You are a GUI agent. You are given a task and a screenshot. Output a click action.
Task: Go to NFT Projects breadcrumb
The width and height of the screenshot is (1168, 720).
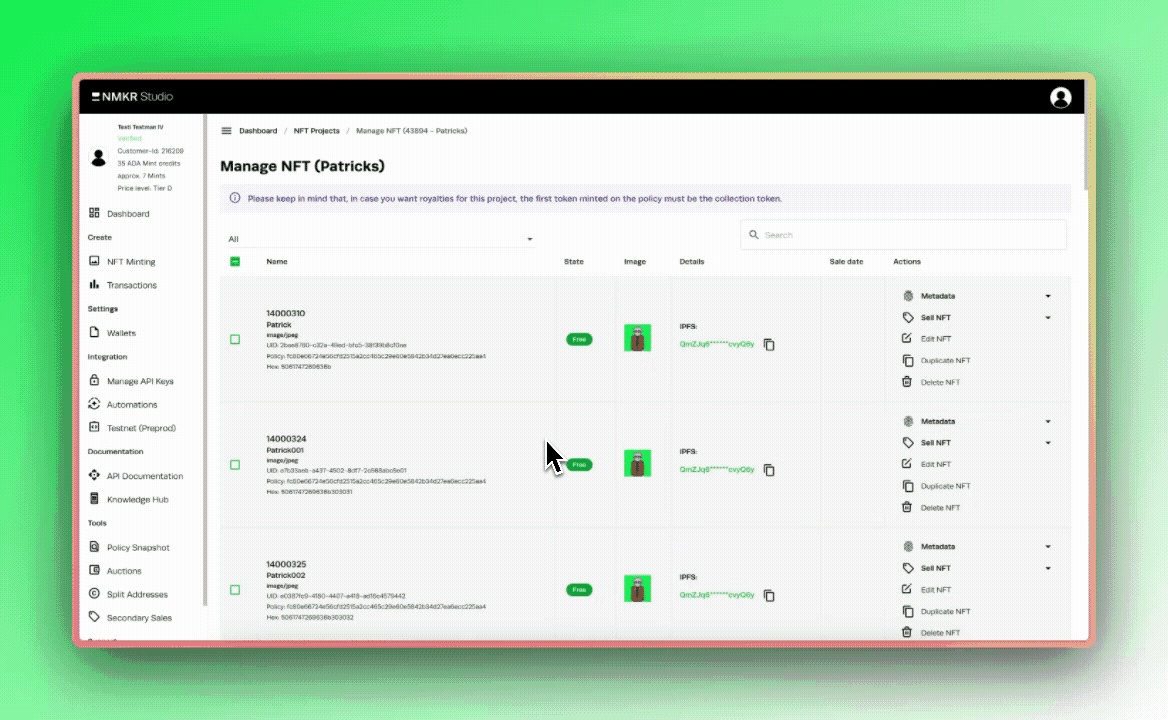coord(316,130)
